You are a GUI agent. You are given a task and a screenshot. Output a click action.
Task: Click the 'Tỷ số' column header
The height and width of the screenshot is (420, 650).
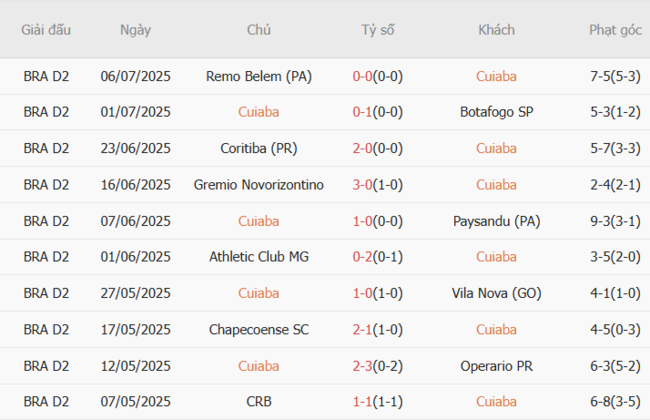378,30
